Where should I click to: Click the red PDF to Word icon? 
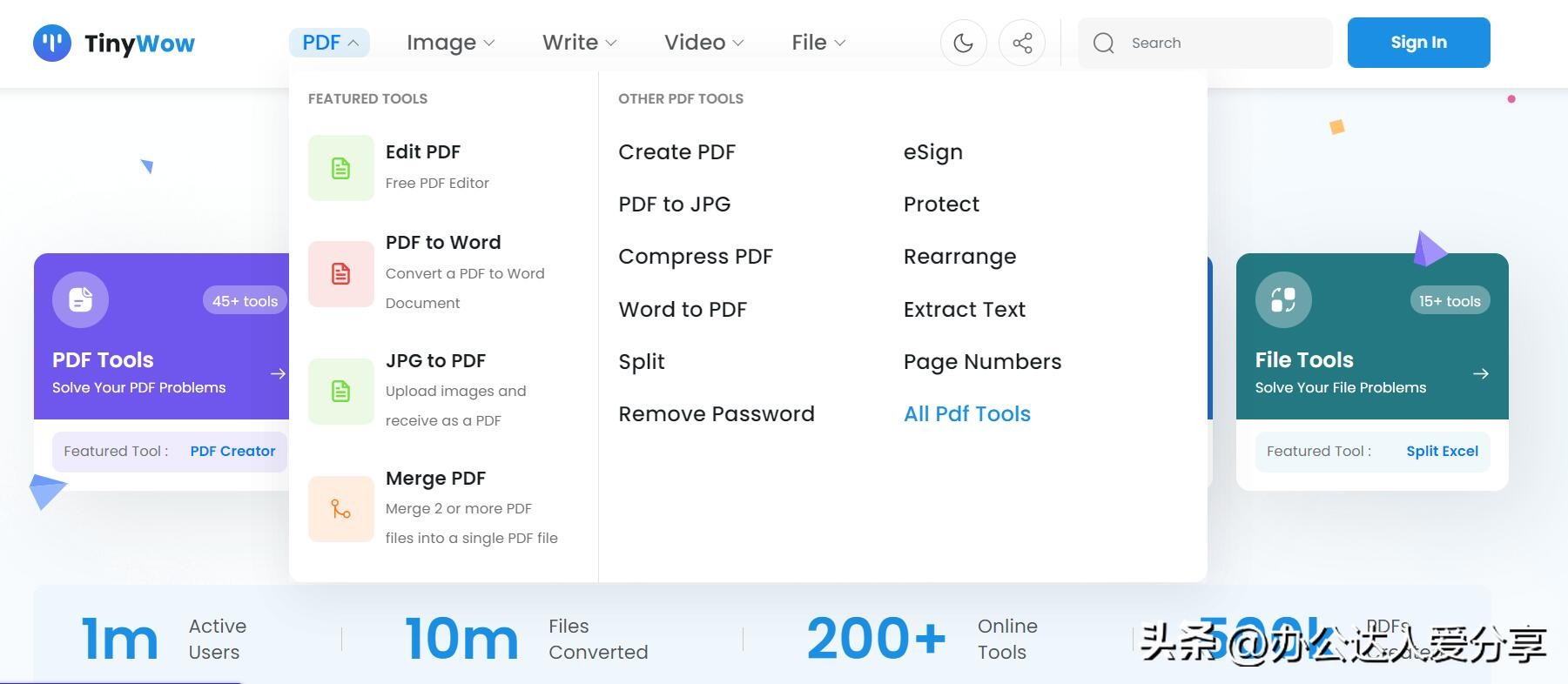pyautogui.click(x=341, y=273)
